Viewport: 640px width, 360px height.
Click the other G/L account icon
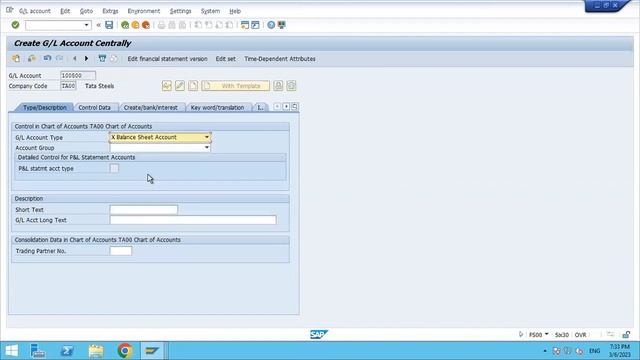(16, 58)
